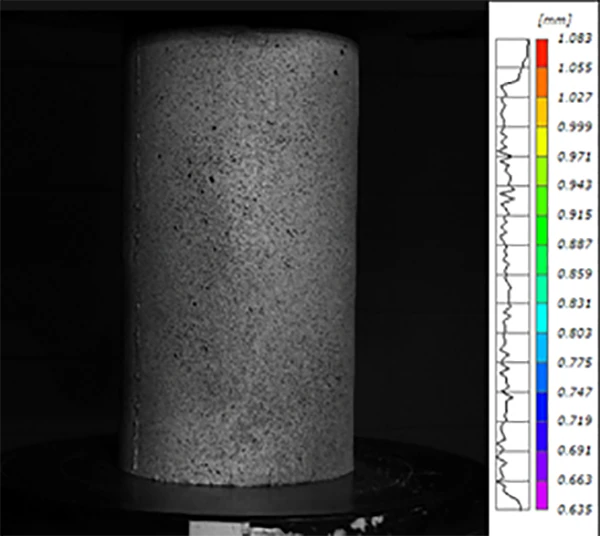The image size is (600, 536).
Task: Click the legend value 0.691
Action: pyautogui.click(x=575, y=450)
